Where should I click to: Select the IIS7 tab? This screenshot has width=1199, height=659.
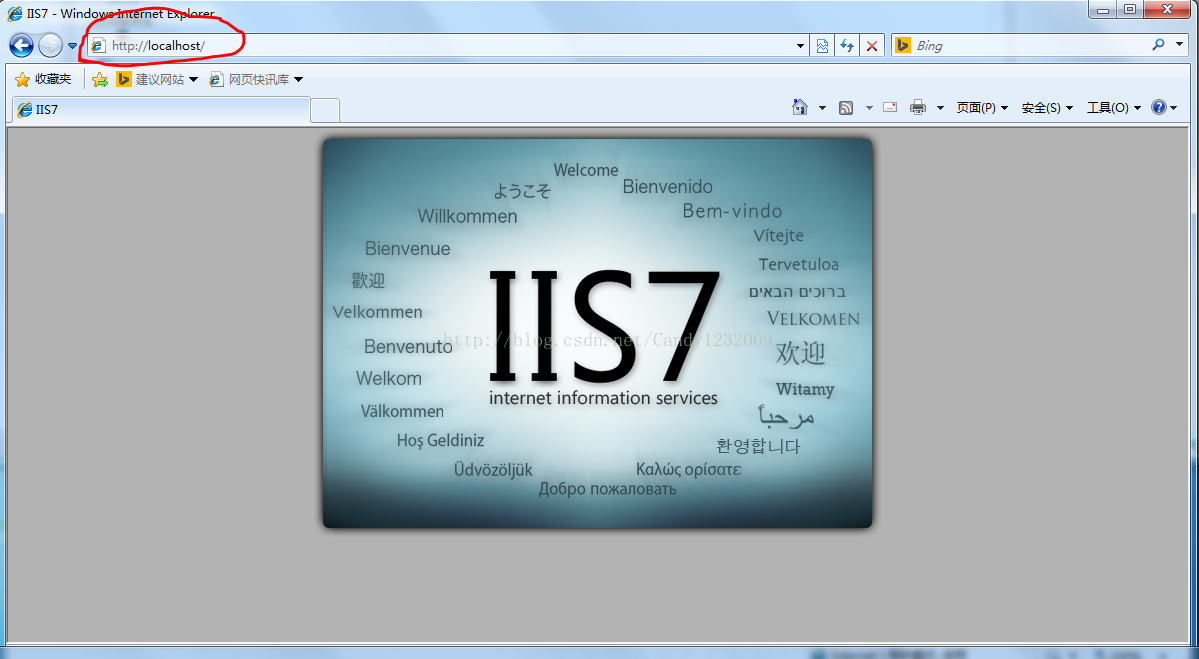point(161,109)
